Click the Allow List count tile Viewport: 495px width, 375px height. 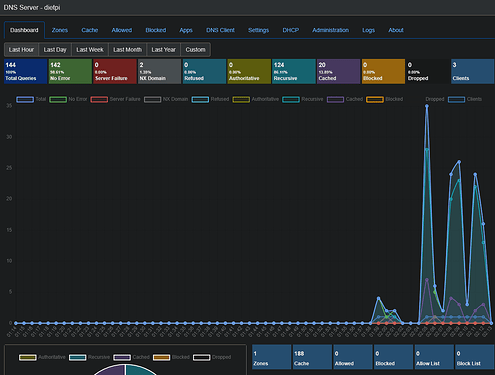pyautogui.click(x=434, y=357)
